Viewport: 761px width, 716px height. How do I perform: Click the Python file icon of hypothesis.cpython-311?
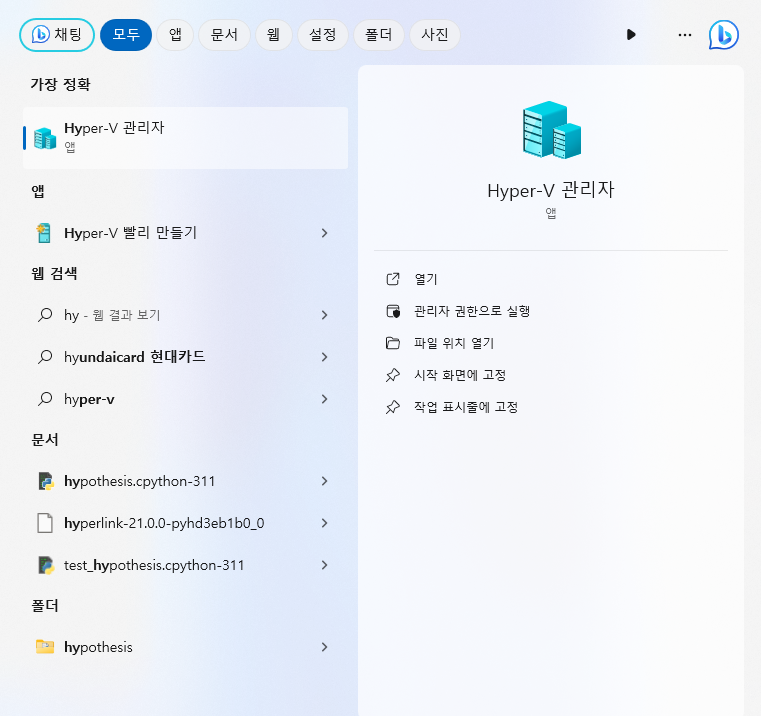pyautogui.click(x=46, y=481)
